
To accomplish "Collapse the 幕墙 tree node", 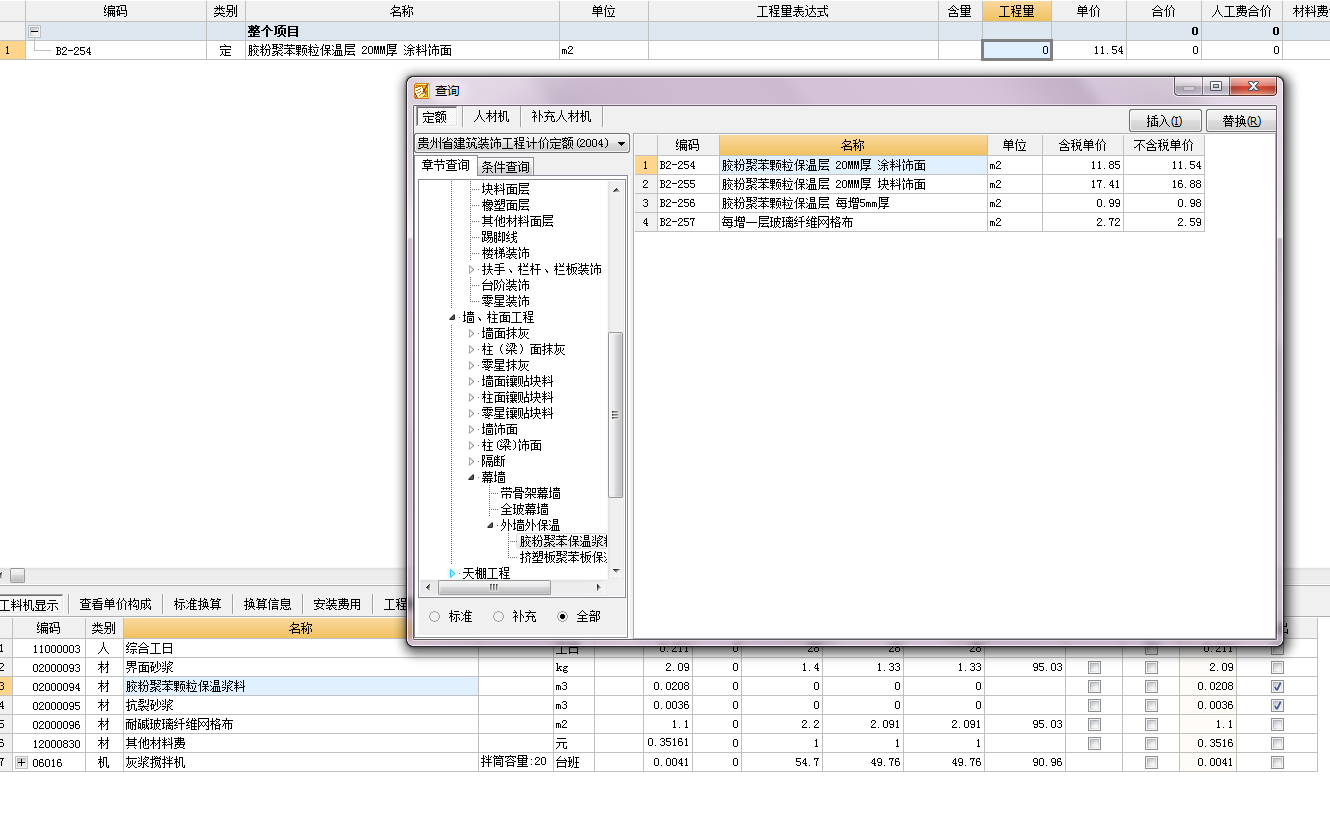I will (x=472, y=478).
